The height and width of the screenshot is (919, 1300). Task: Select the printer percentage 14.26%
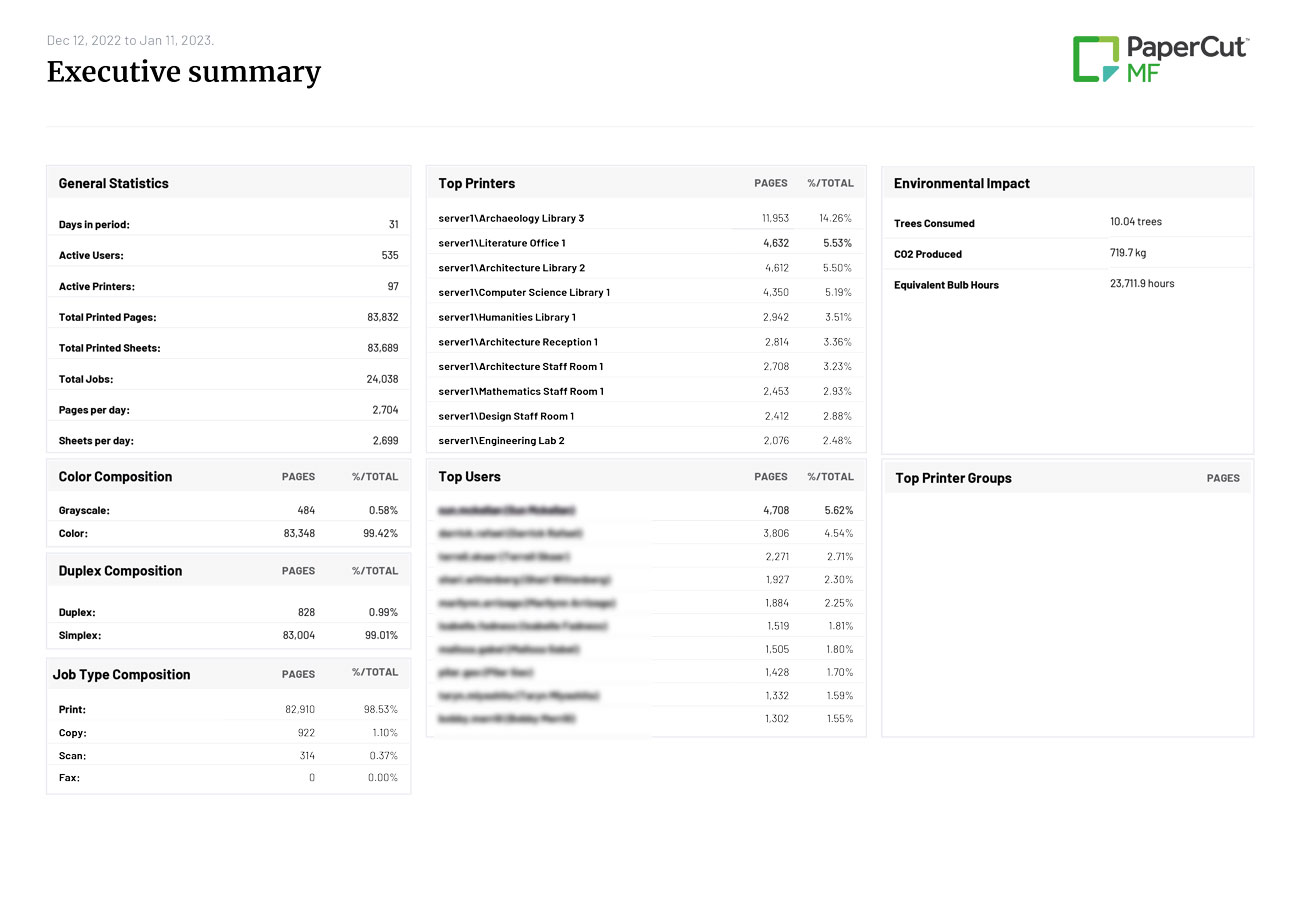coord(835,218)
